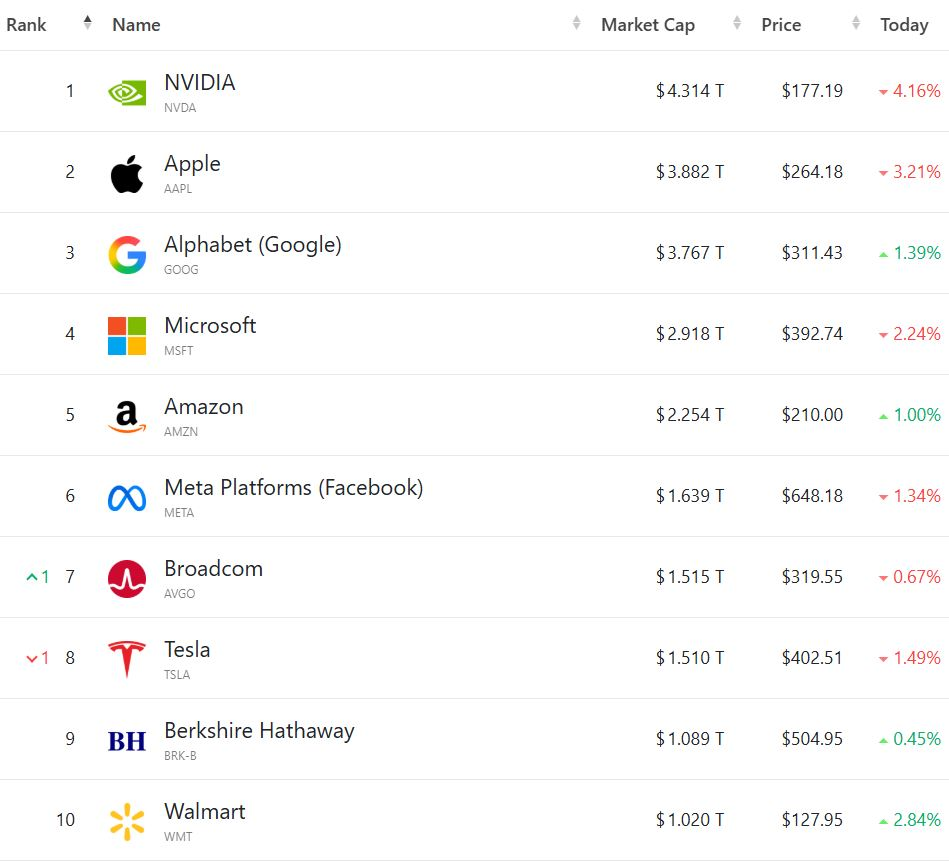949x867 pixels.
Task: Click the Broadcom logo icon
Action: pyautogui.click(x=127, y=578)
